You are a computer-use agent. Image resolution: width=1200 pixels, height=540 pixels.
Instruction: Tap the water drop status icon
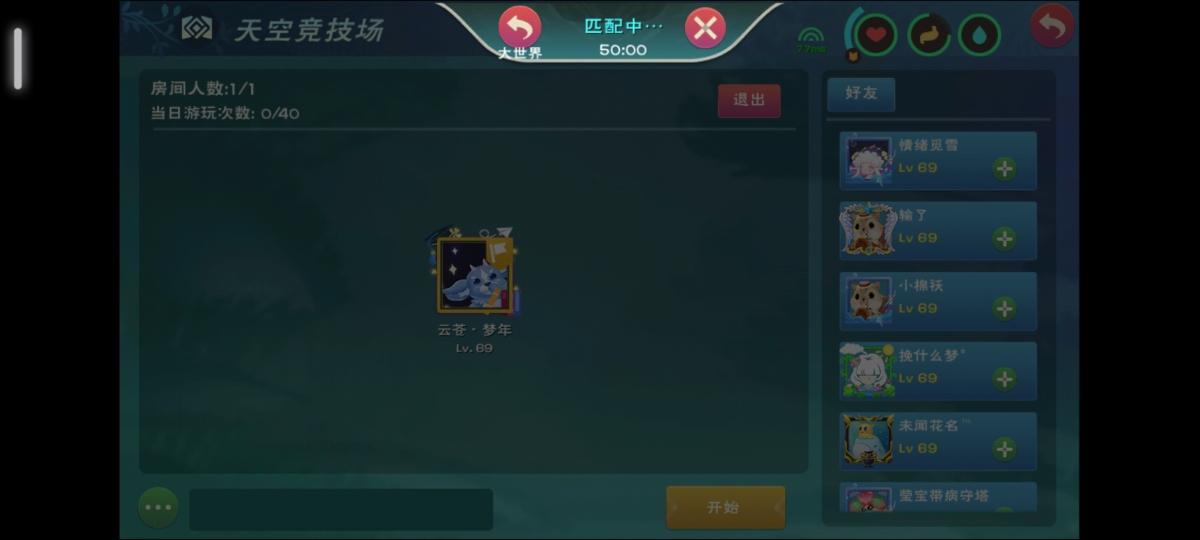980,35
